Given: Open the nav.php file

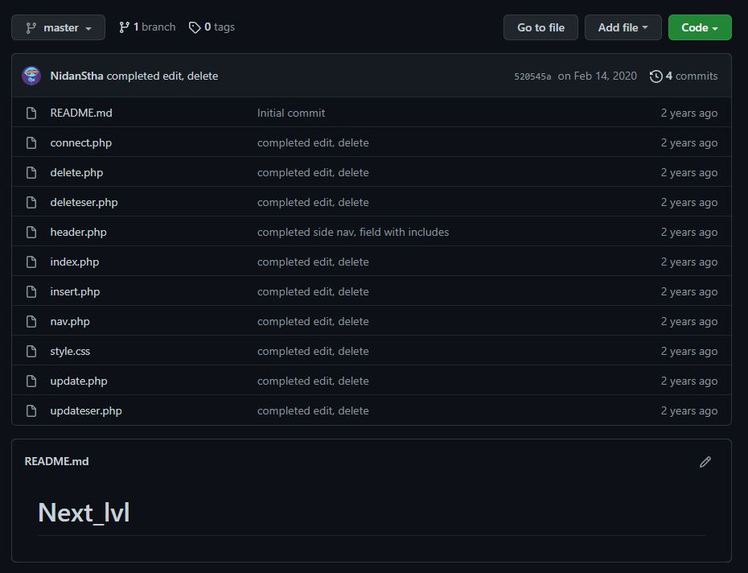Looking at the screenshot, I should tap(70, 322).
